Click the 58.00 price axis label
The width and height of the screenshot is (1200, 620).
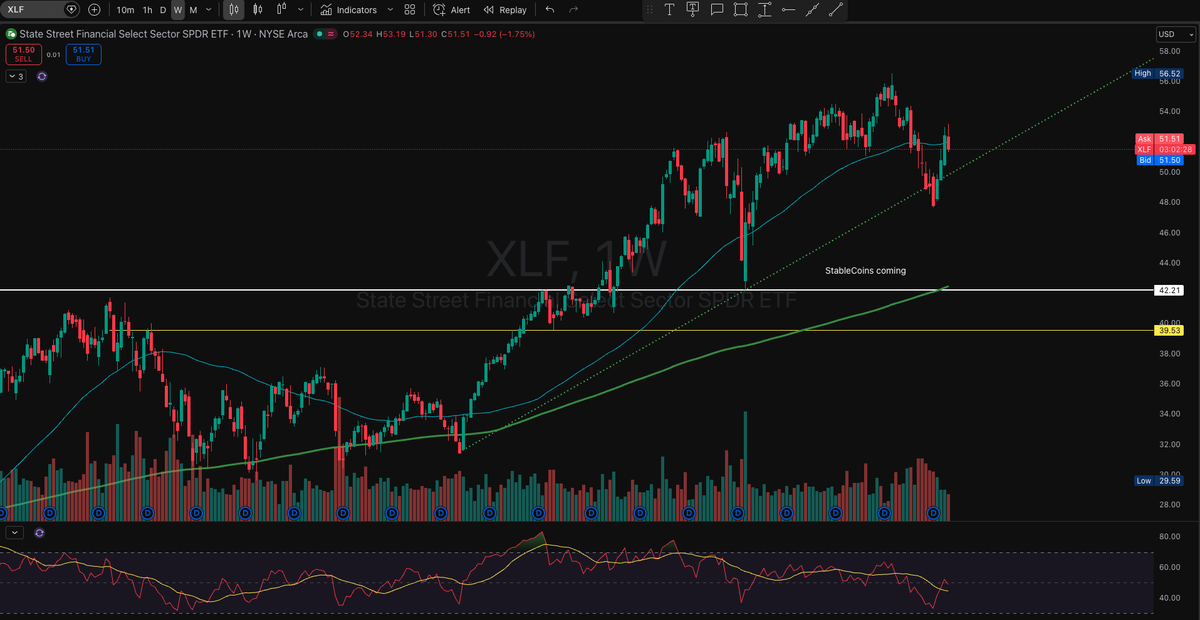(1170, 50)
